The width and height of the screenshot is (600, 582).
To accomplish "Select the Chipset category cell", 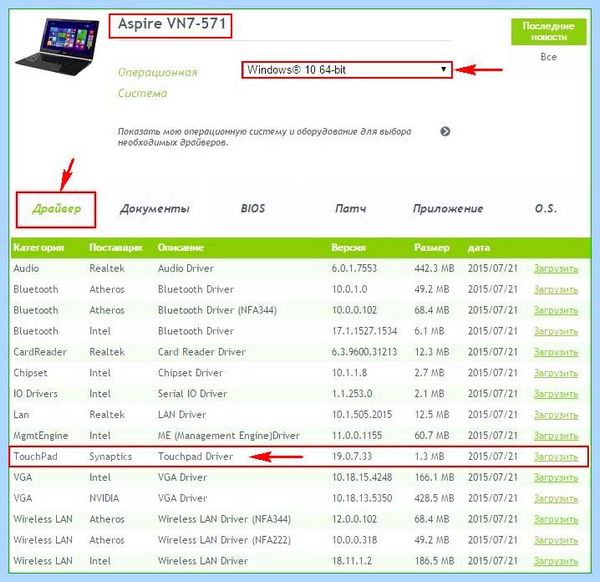I will pos(30,373).
